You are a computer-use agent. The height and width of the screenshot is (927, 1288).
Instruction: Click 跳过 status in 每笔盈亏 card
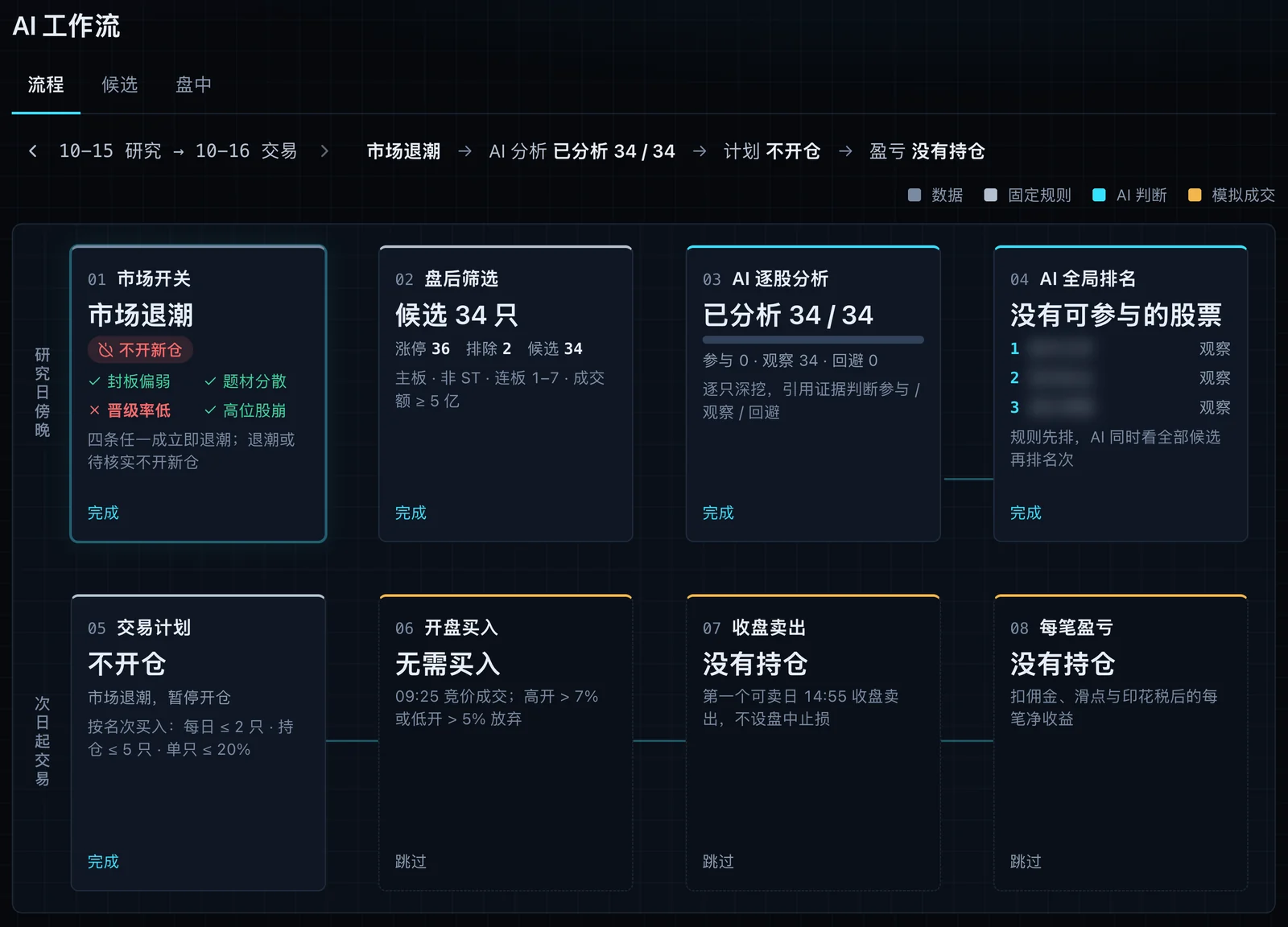[1026, 862]
